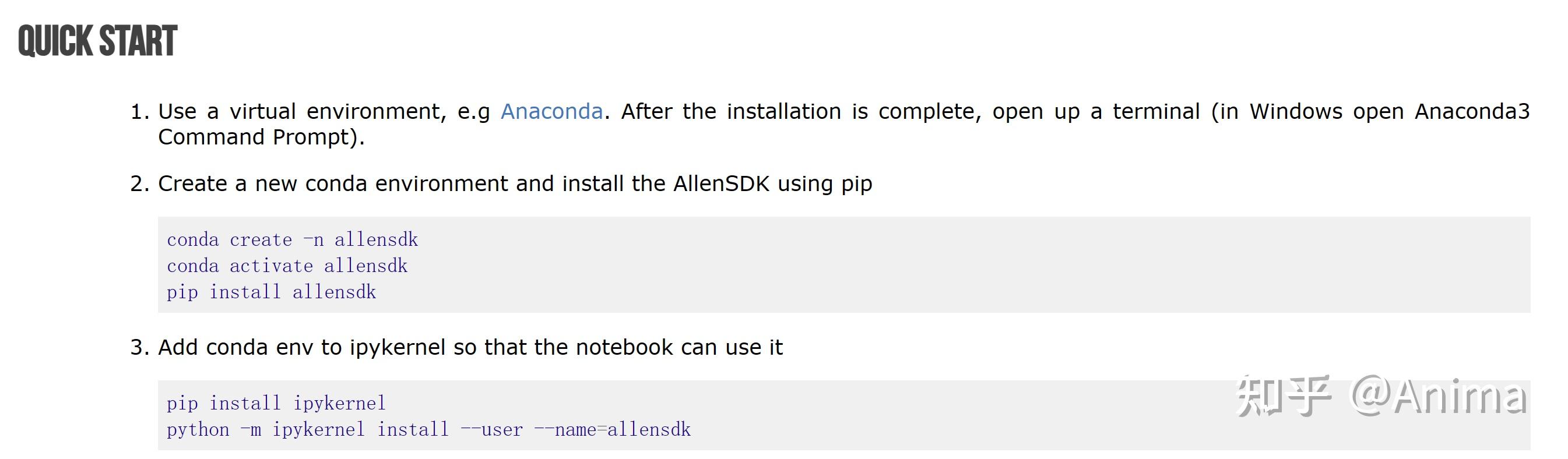The image size is (1568, 459).
Task: Open the Anaconda hyperlink
Action: pyautogui.click(x=551, y=111)
